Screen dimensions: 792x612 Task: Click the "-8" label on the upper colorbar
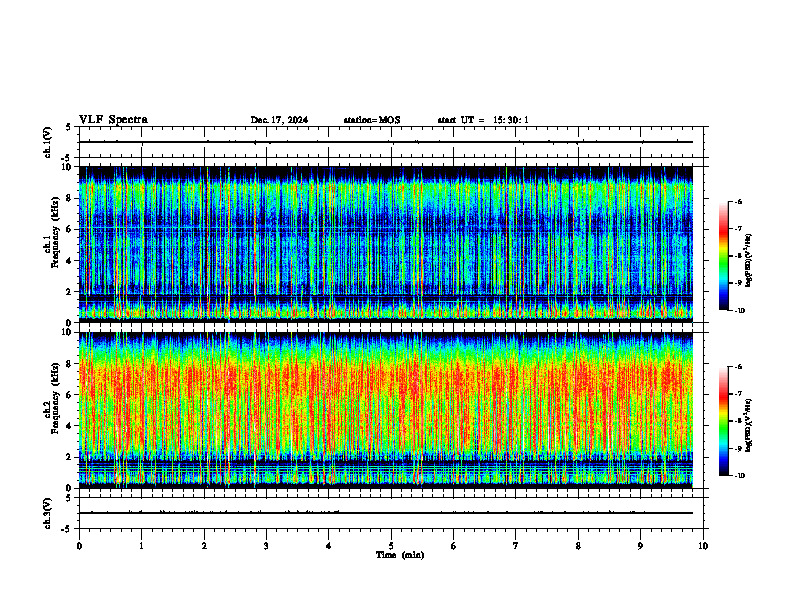click(738, 256)
